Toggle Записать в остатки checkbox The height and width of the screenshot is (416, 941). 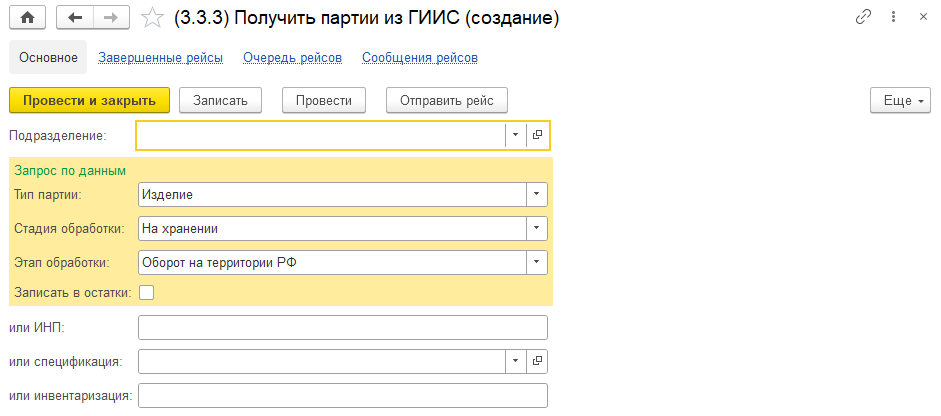(x=146, y=293)
